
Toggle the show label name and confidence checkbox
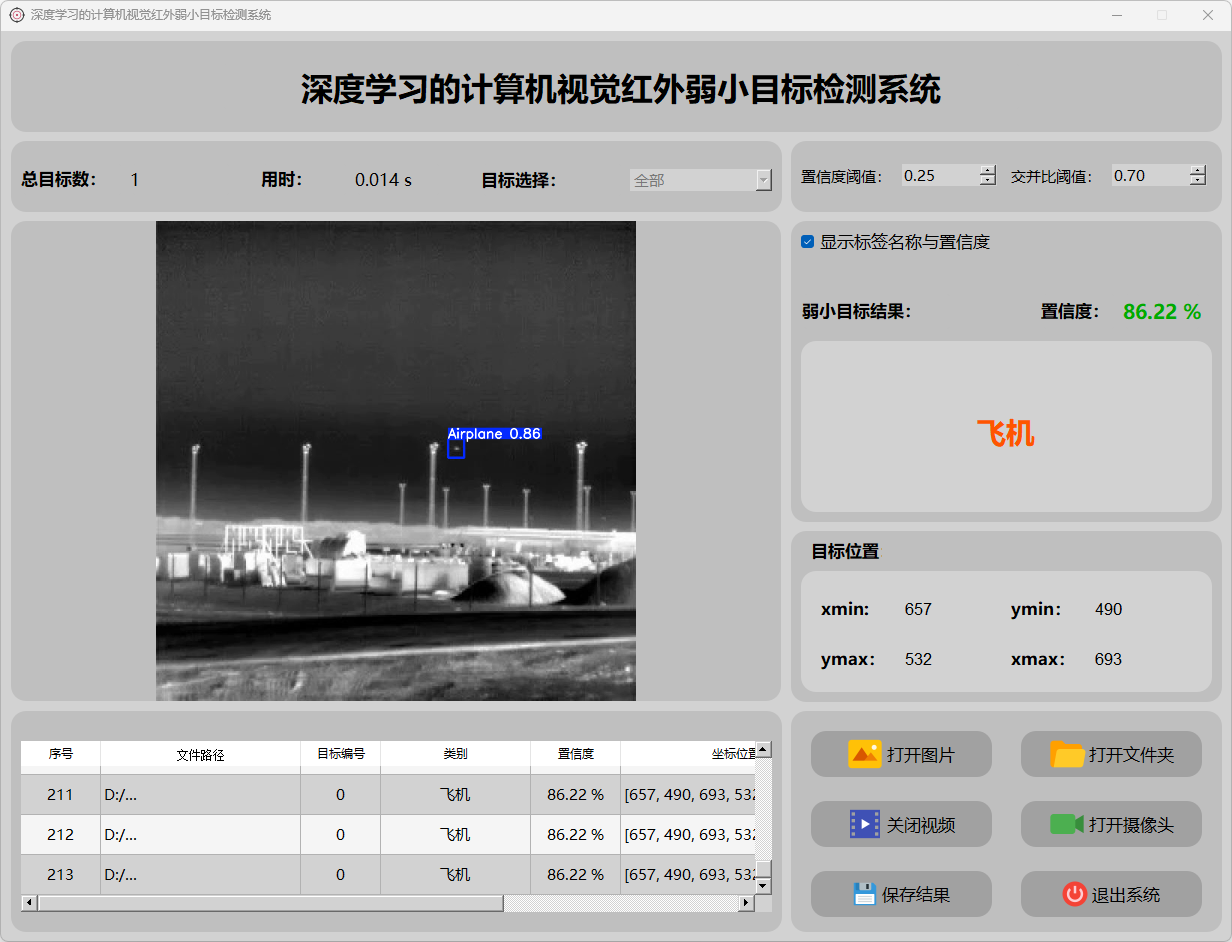[808, 242]
